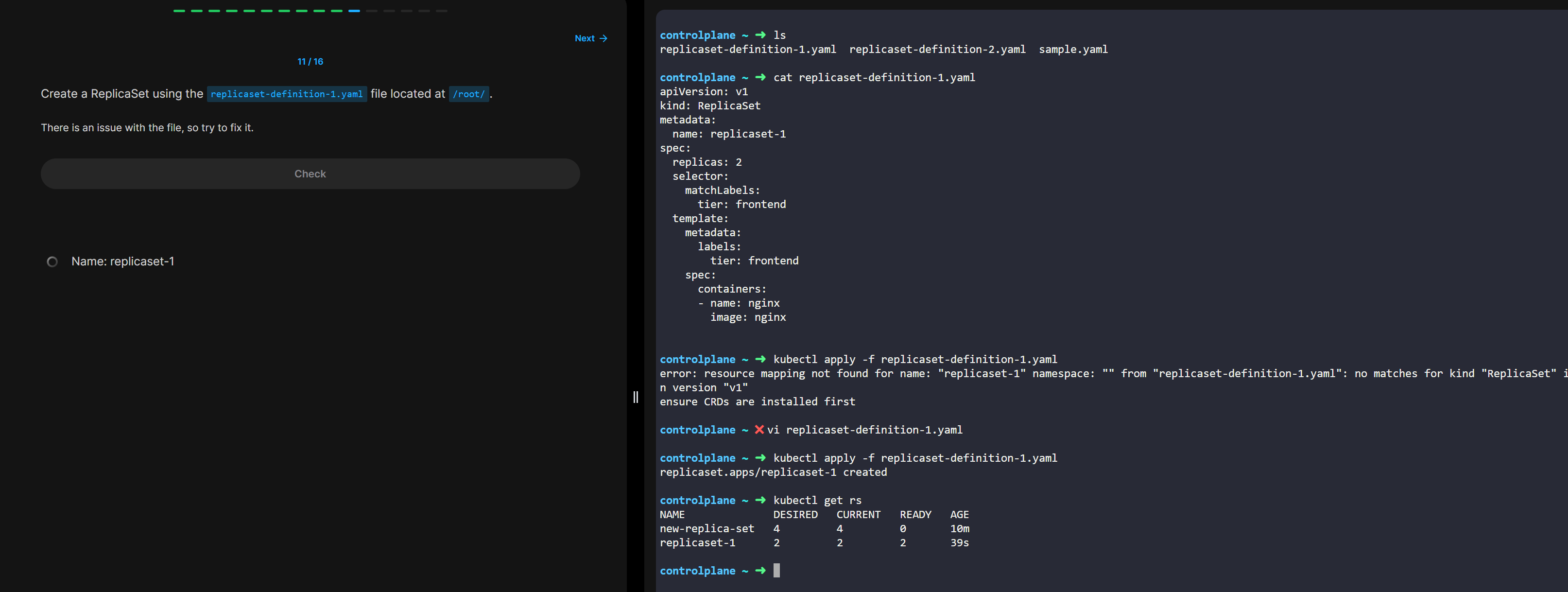Select the 'Name: replicaset-1' radio circle
This screenshot has width=1568, height=592.
click(x=52, y=262)
